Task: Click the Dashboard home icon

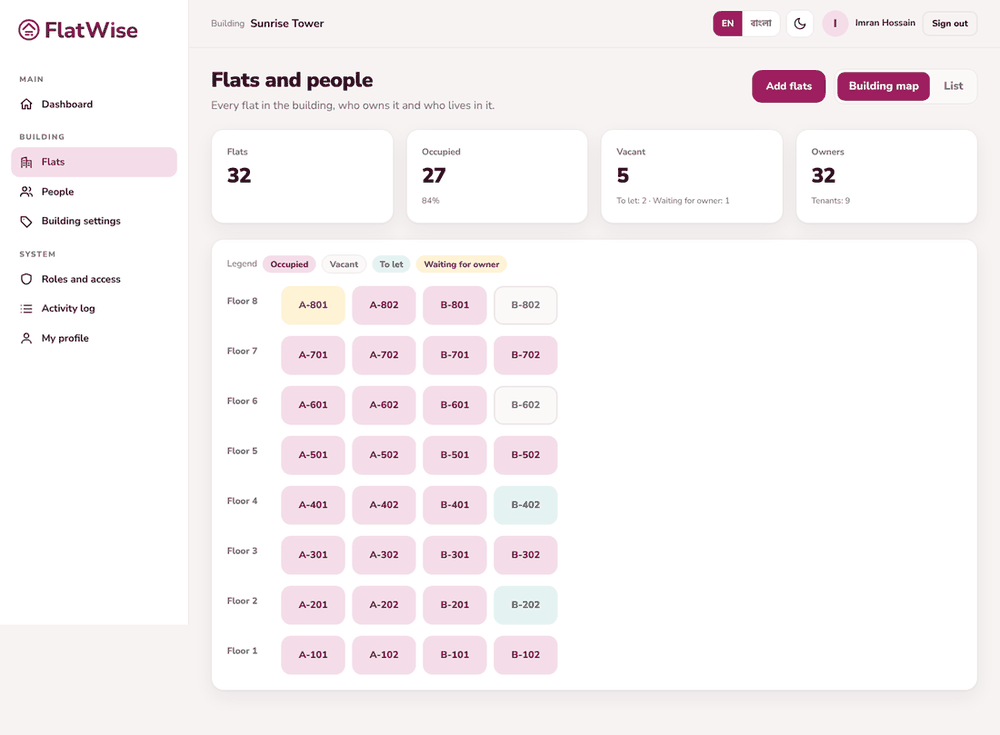Action: click(x=26, y=104)
